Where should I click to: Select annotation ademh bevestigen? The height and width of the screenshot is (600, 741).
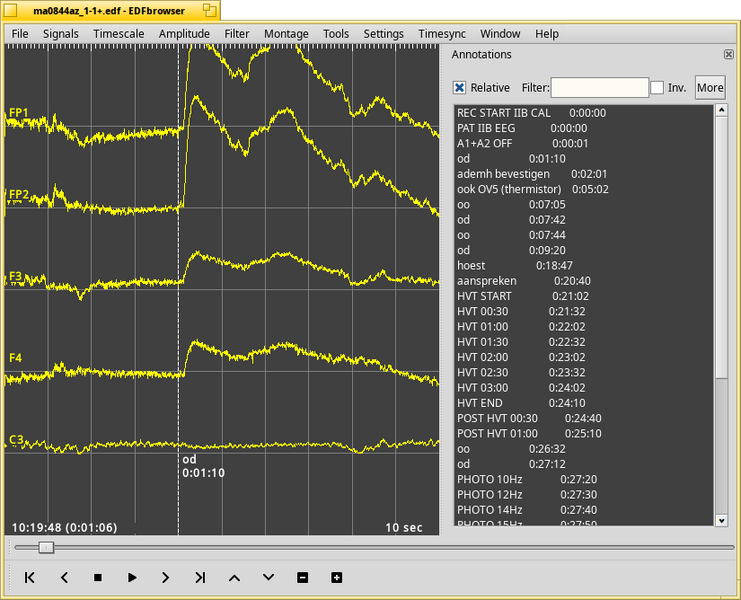click(x=583, y=174)
